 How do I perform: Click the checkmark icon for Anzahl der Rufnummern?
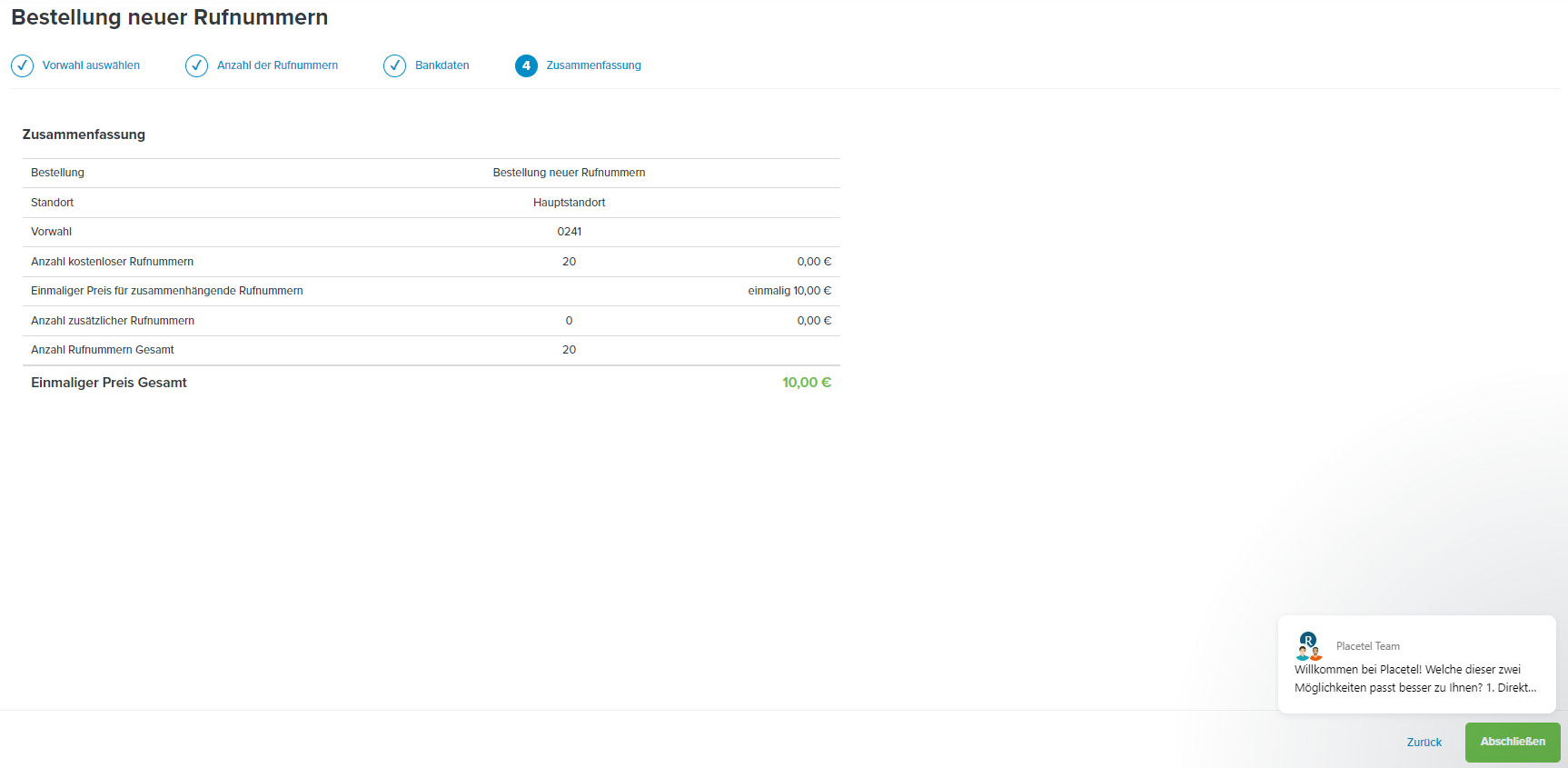197,65
